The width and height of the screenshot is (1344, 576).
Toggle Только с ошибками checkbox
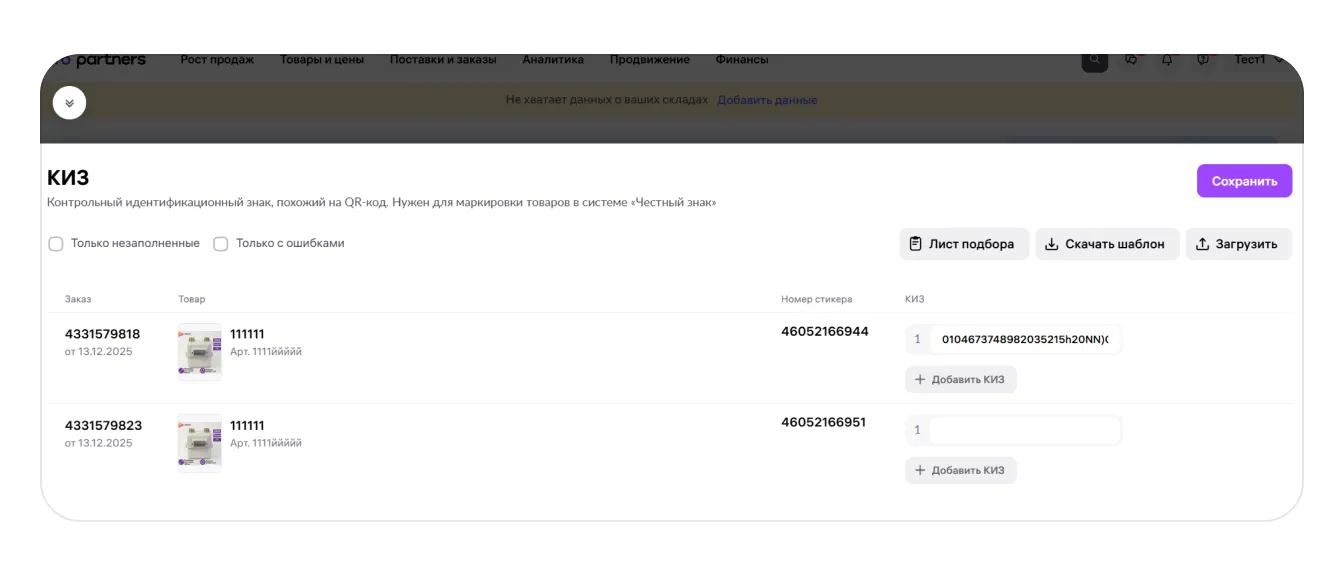pyautogui.click(x=221, y=244)
